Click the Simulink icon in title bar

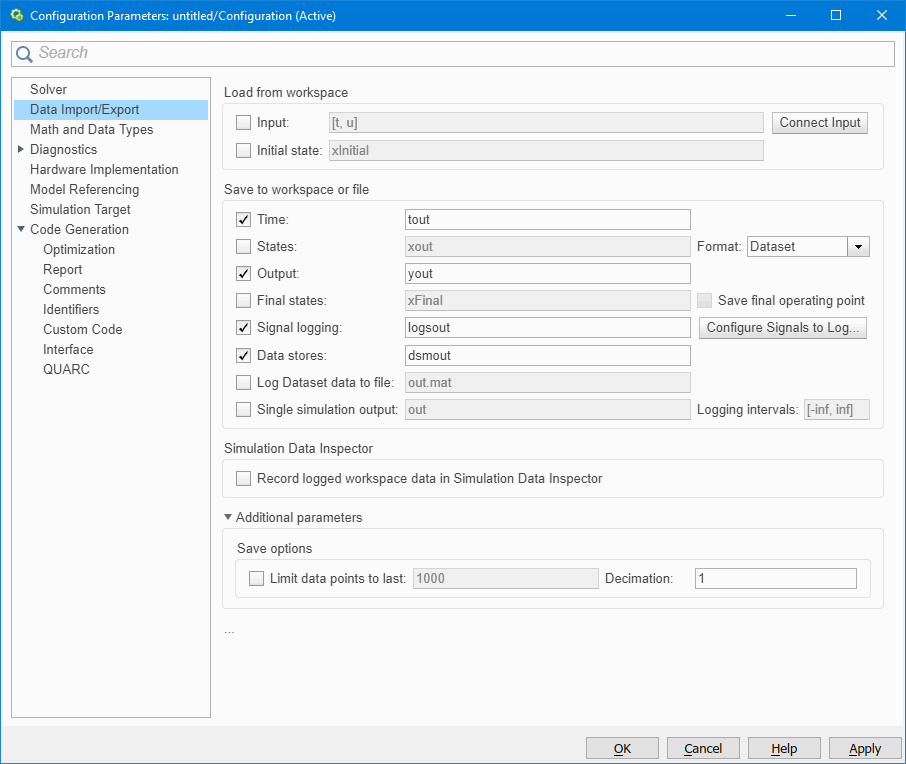[x=16, y=16]
